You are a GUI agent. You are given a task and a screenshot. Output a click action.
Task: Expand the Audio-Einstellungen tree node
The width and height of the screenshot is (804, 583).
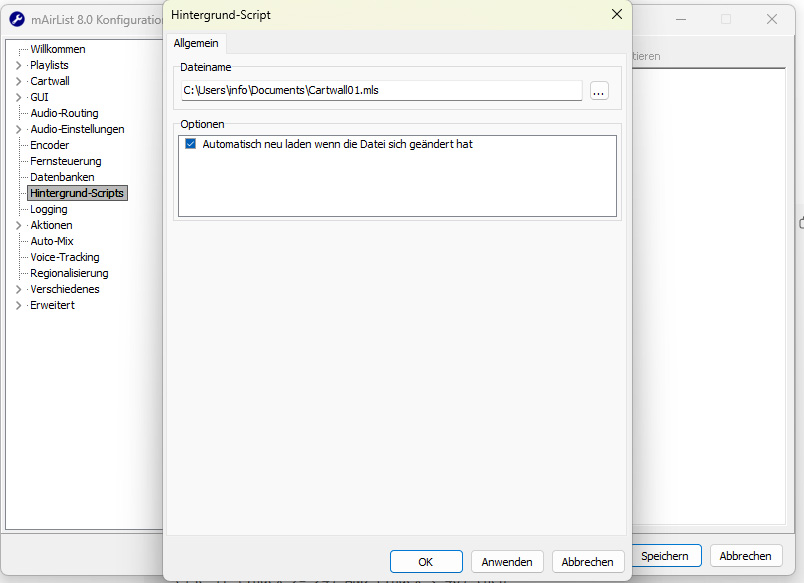tap(18, 129)
